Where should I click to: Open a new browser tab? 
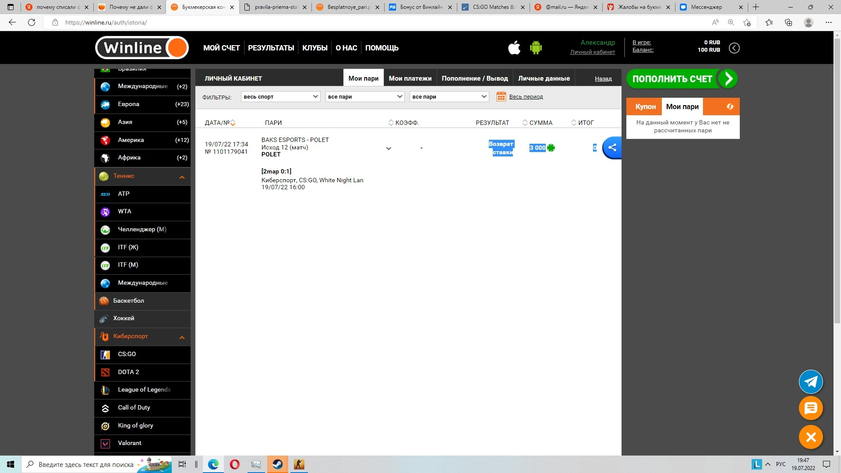756,7
